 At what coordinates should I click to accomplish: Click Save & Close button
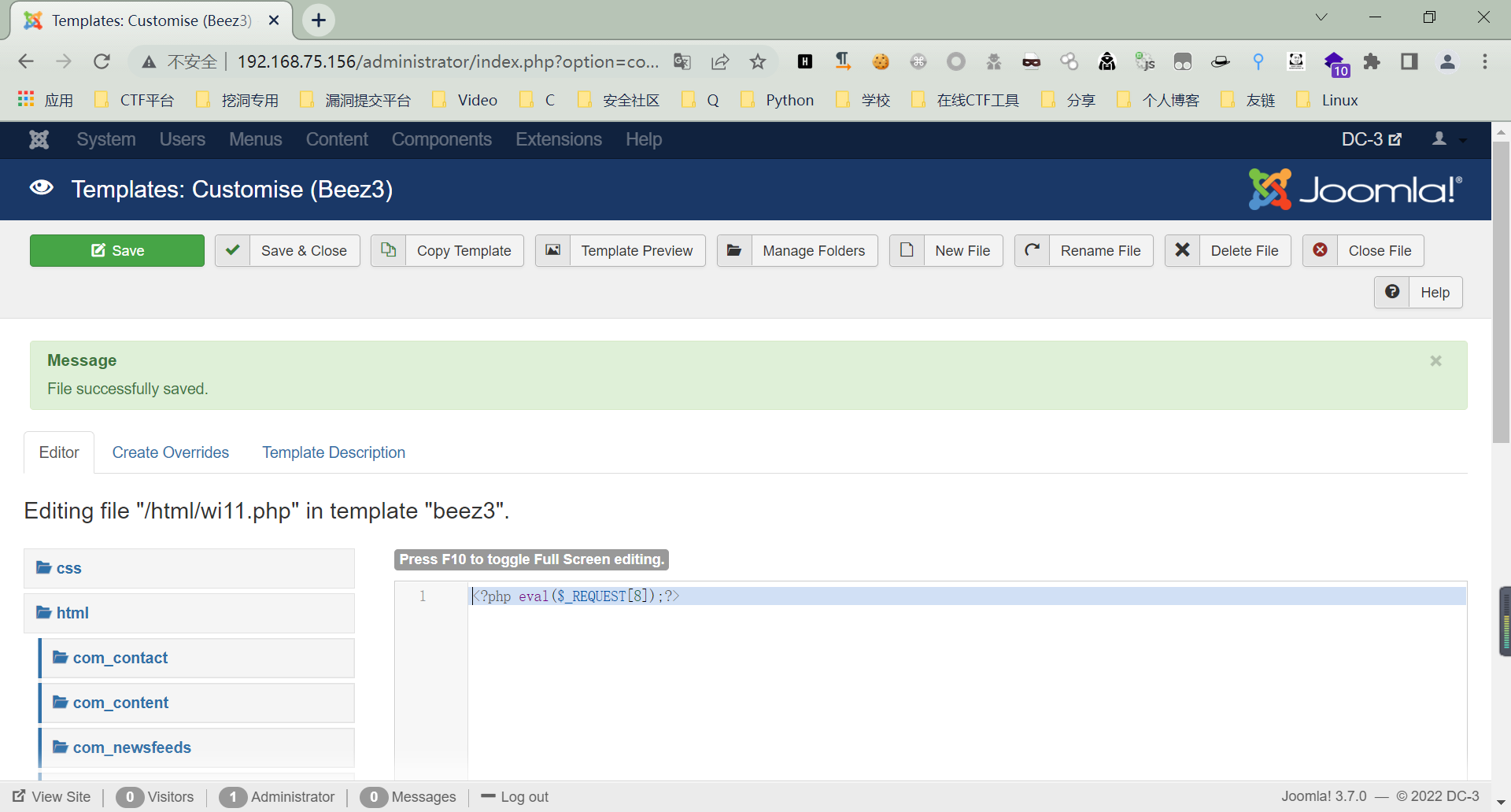(287, 250)
